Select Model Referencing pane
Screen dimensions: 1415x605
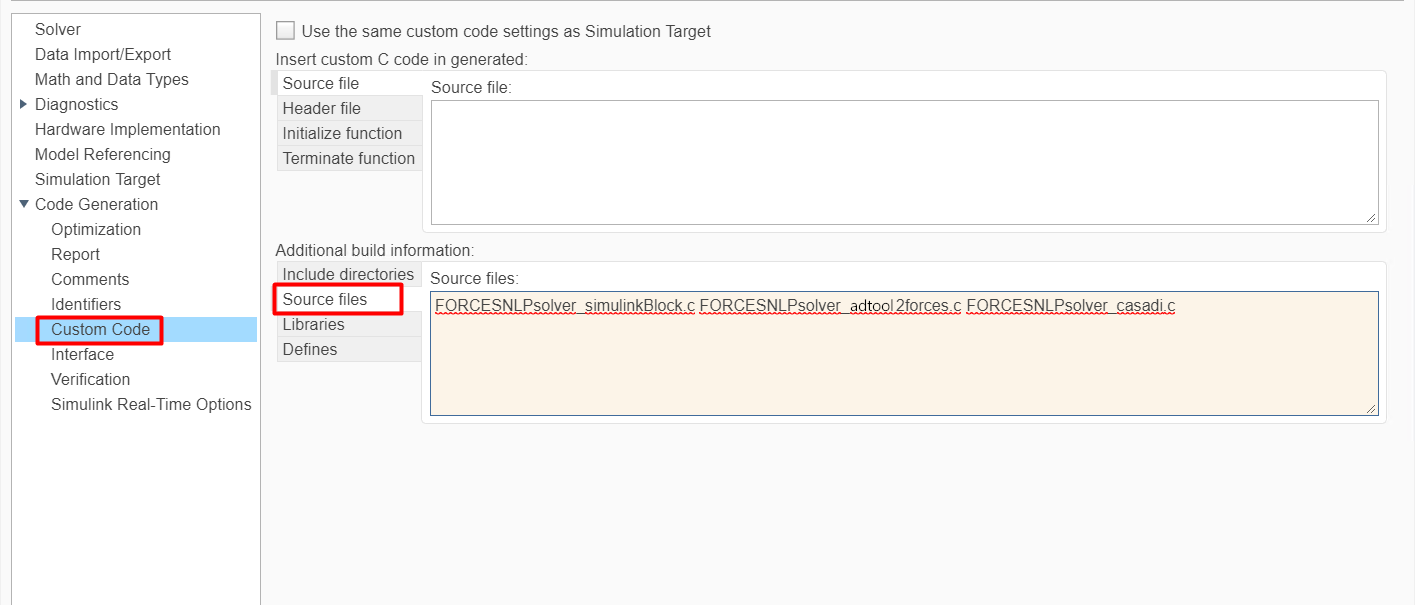click(x=102, y=154)
